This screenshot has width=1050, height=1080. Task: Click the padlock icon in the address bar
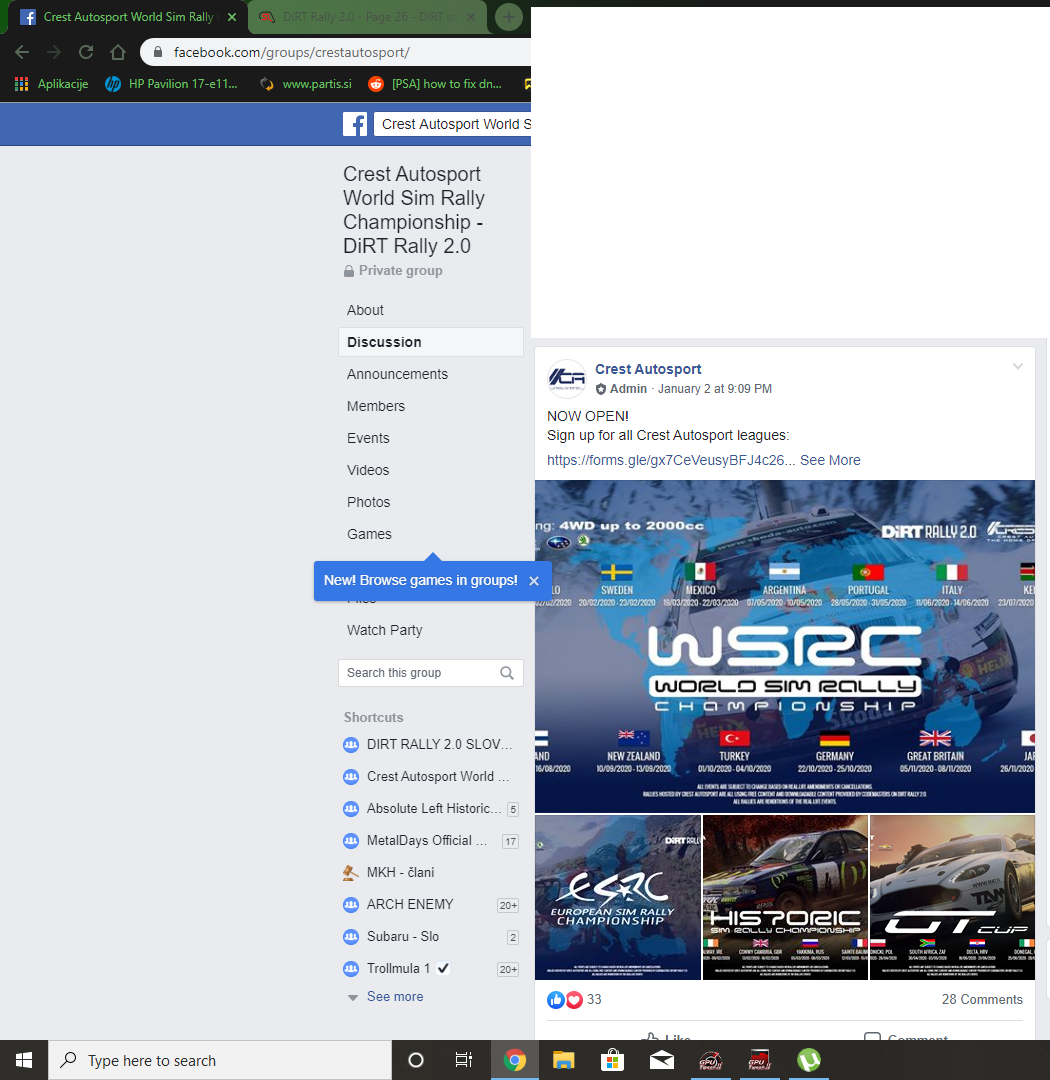pos(158,52)
